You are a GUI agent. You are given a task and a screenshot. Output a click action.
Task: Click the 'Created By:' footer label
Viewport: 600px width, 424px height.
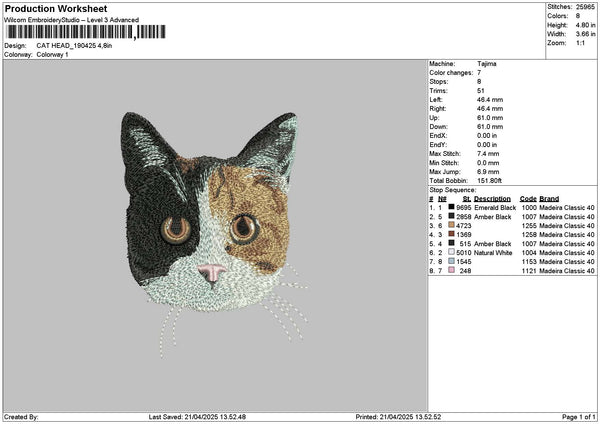click(21, 417)
